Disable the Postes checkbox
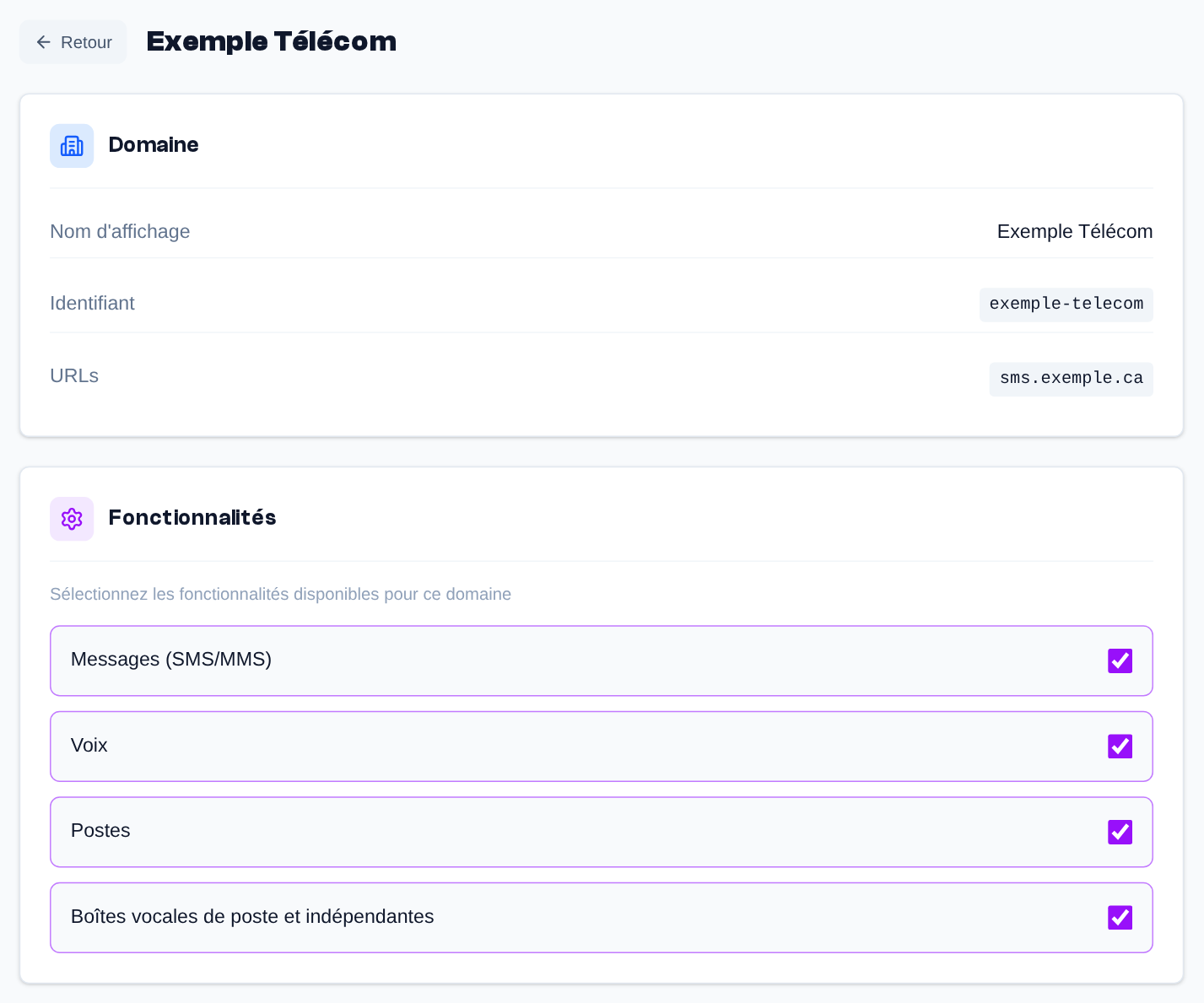Image resolution: width=1204 pixels, height=1003 pixels. [x=1120, y=832]
